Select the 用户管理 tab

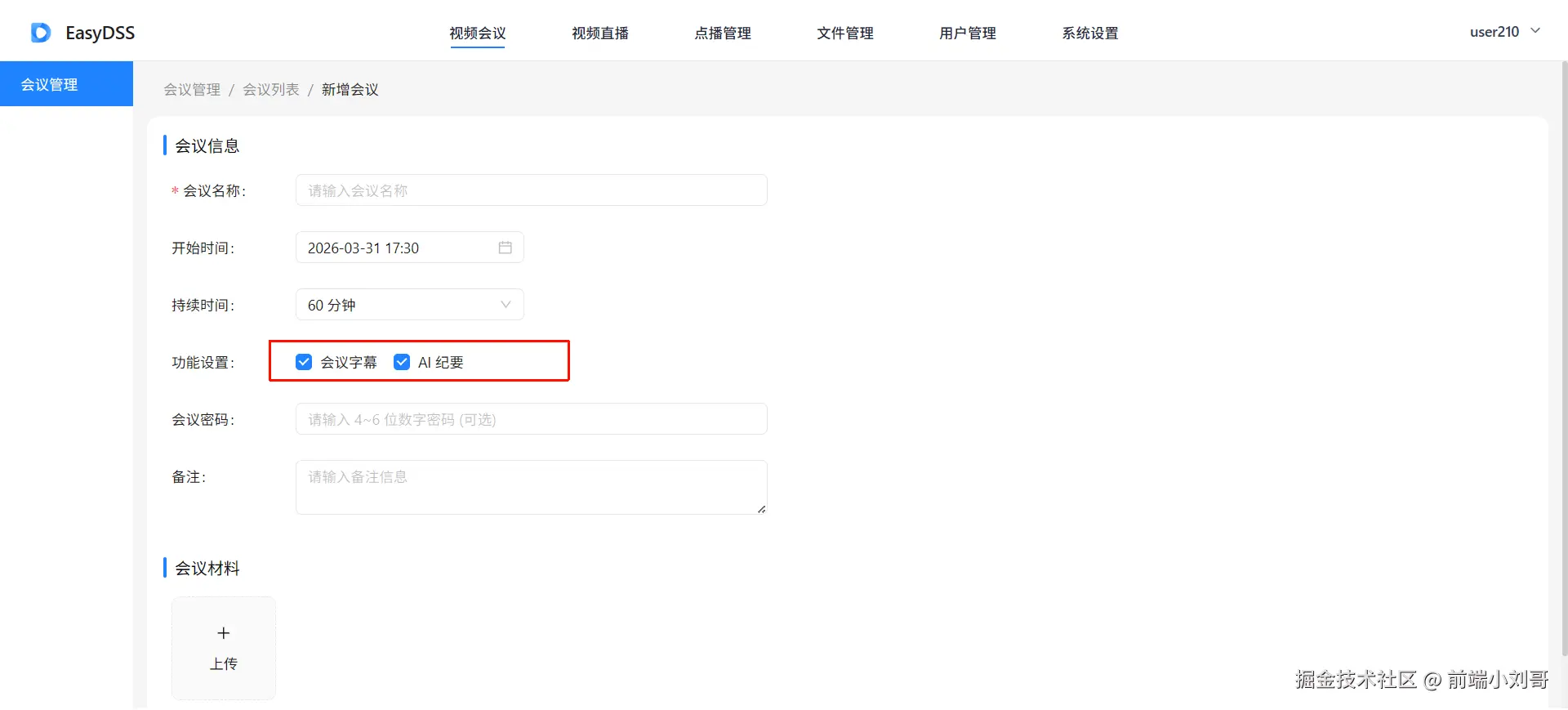click(968, 33)
